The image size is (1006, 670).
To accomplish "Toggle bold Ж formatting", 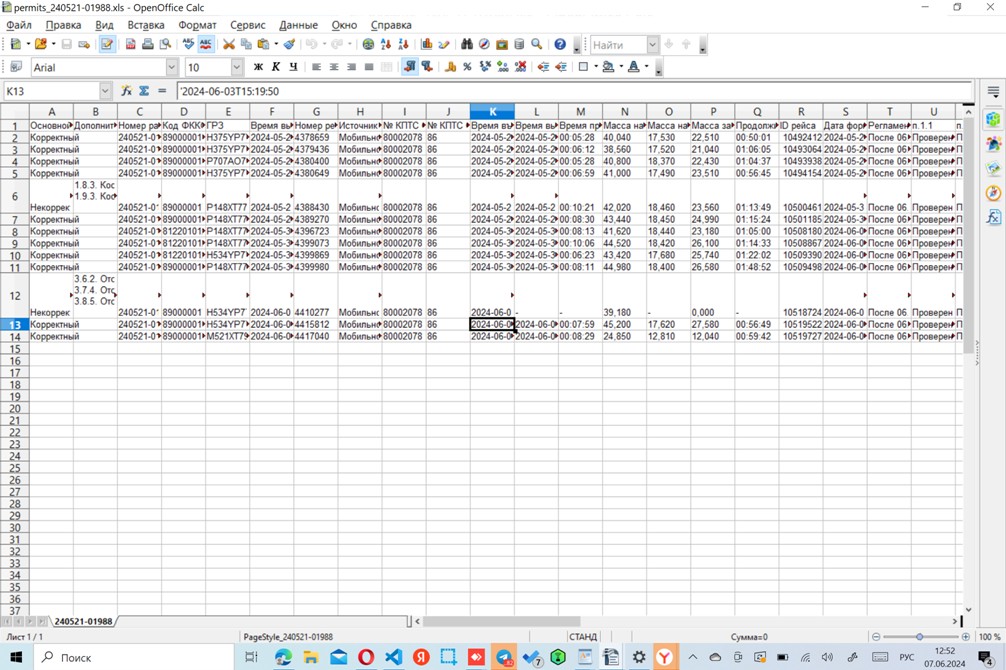I will pyautogui.click(x=258, y=67).
